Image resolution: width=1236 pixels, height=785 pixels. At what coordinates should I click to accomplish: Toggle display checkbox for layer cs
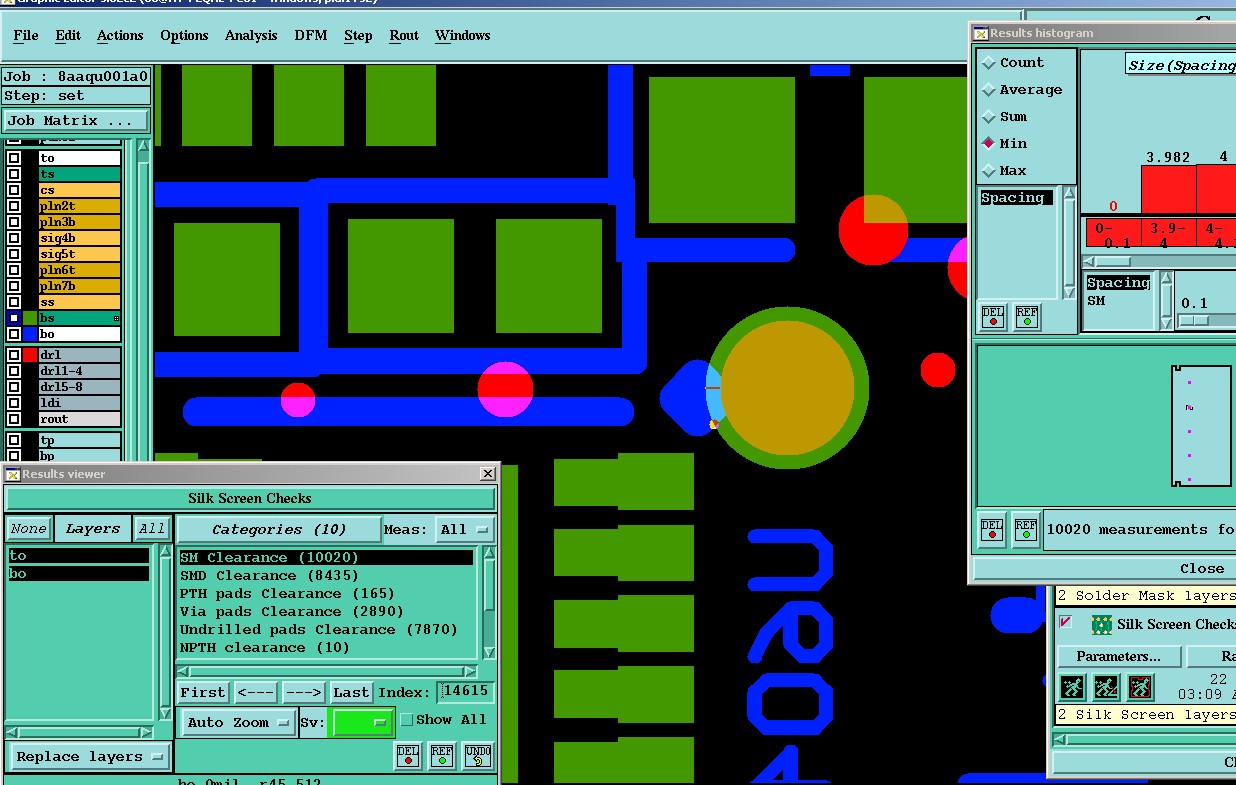14,190
